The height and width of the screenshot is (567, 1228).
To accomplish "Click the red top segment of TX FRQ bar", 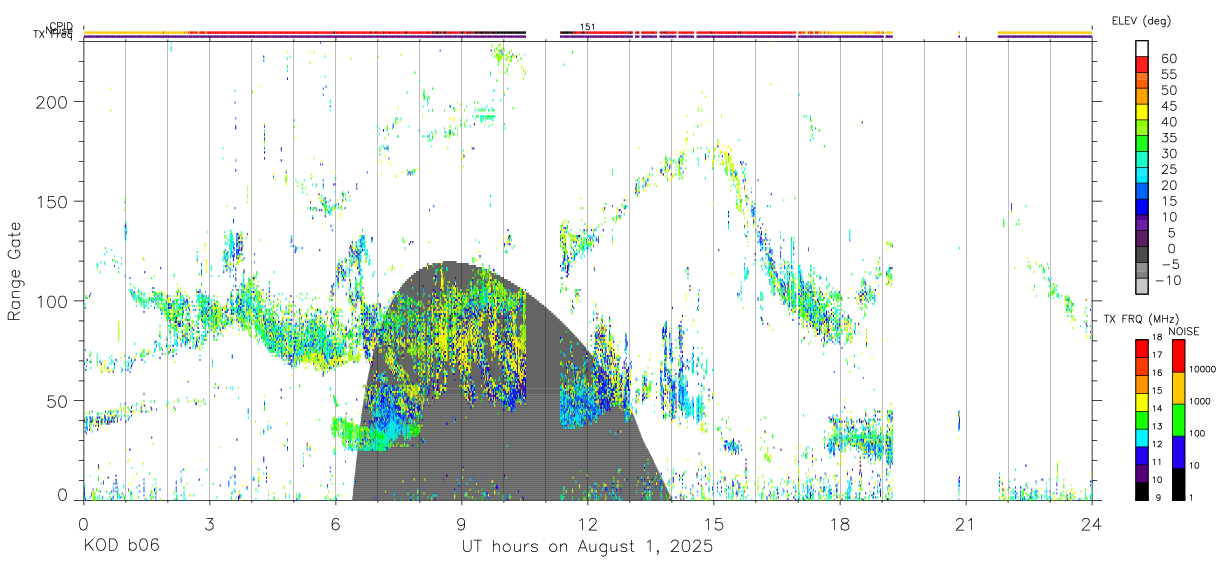I will 1142,348.
